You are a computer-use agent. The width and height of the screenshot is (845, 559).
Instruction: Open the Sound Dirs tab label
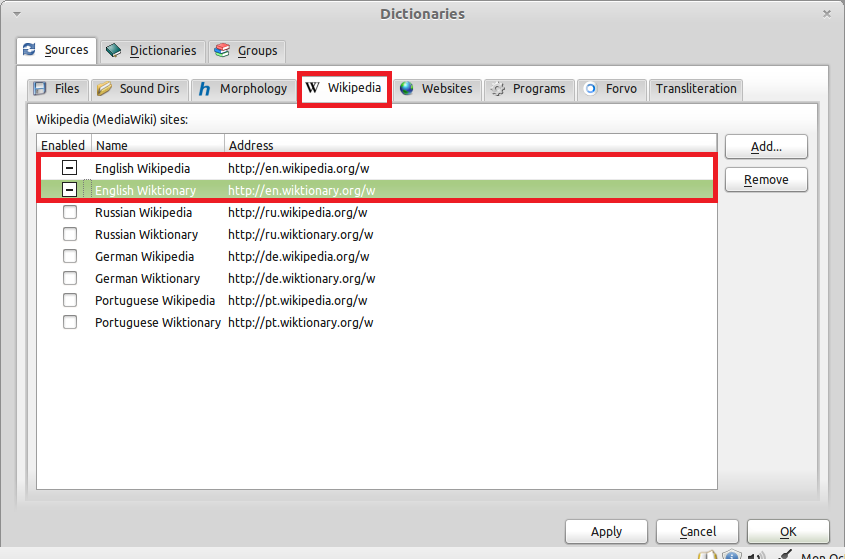click(149, 88)
